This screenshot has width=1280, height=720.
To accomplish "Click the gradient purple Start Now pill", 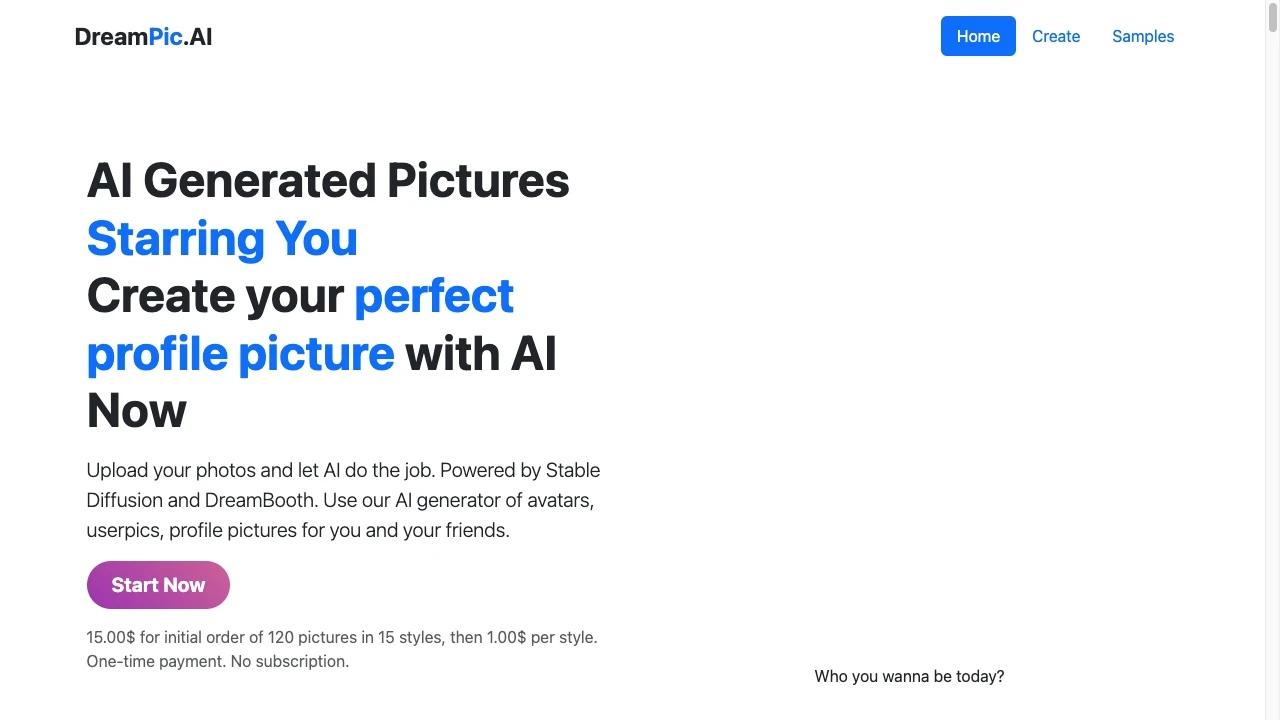I will pos(158,585).
